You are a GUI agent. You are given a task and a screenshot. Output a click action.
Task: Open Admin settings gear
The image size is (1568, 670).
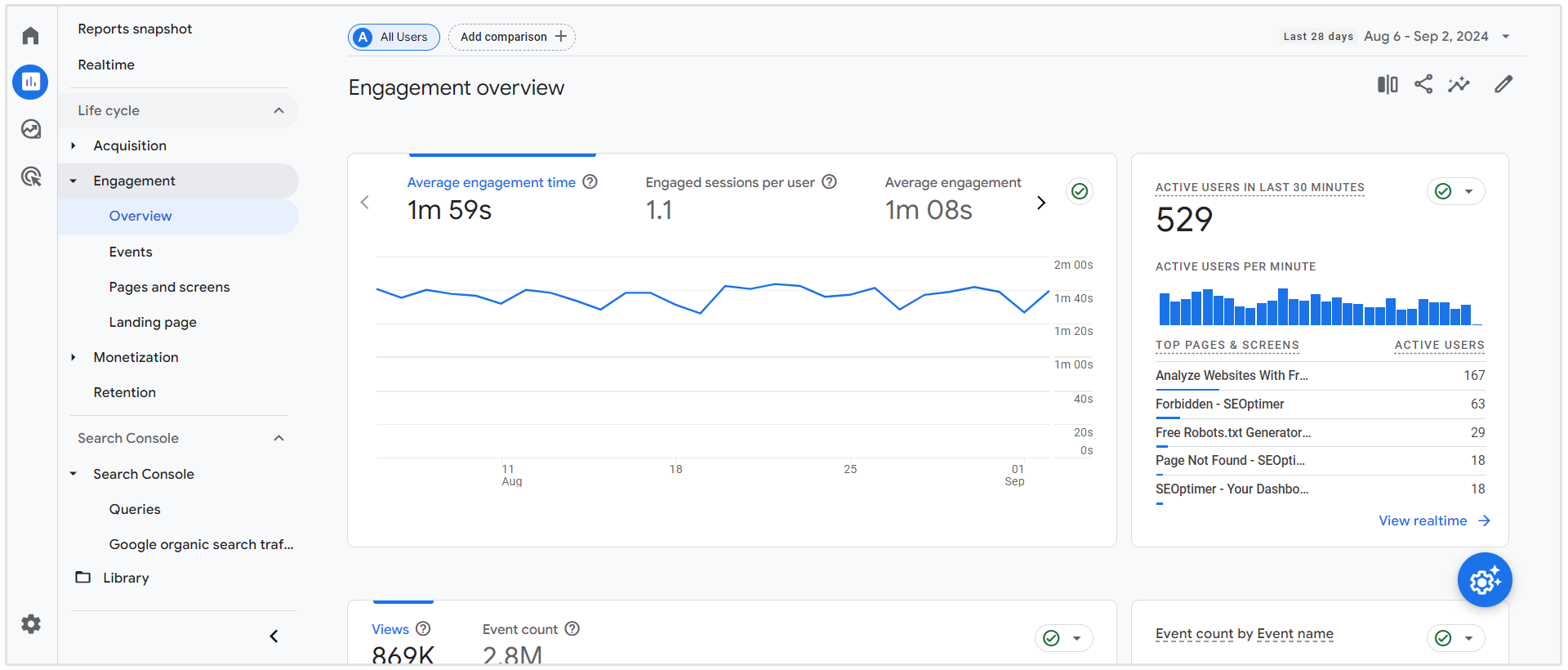click(x=30, y=624)
